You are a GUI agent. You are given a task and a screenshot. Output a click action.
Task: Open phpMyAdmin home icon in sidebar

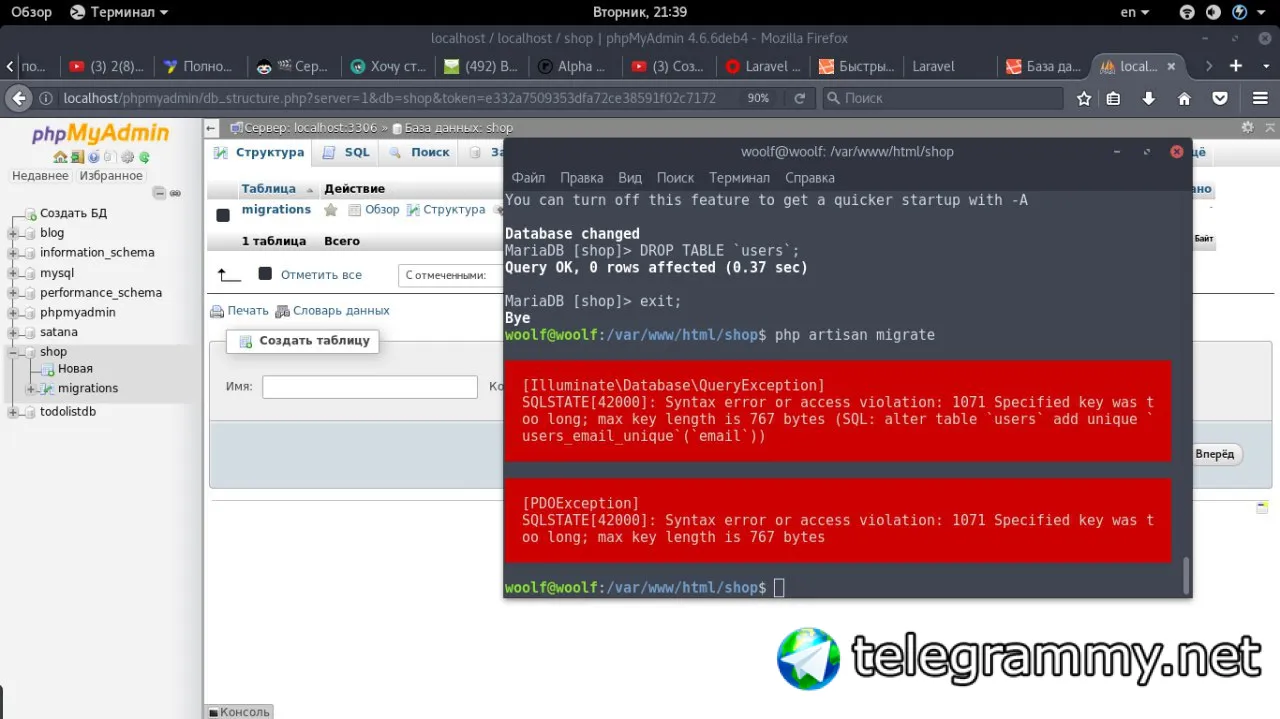click(x=60, y=157)
